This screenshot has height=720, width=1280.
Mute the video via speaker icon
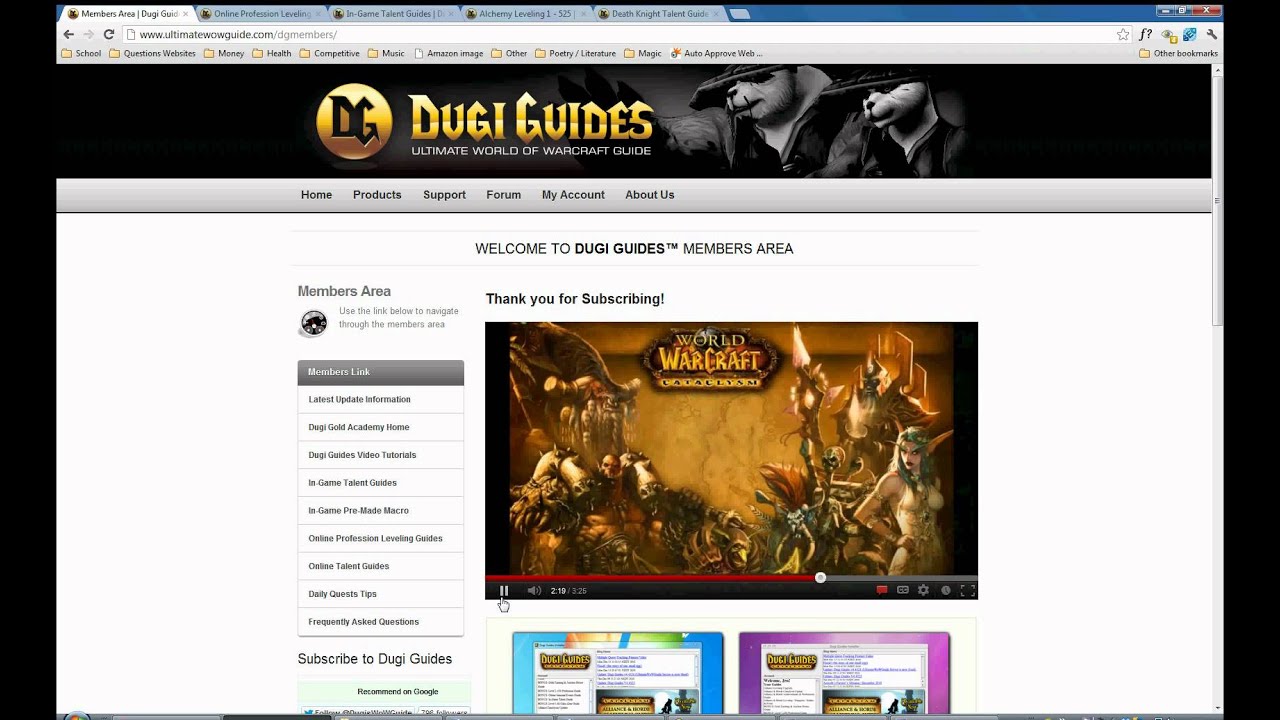534,590
